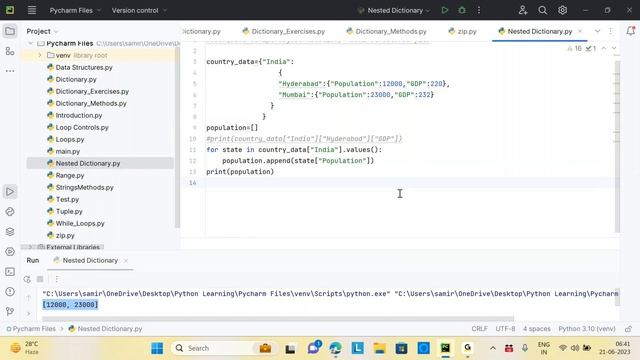Image resolution: width=640 pixels, height=360 pixels.
Task: Open the Structure tool window icon
Action: (x=10, y=51)
